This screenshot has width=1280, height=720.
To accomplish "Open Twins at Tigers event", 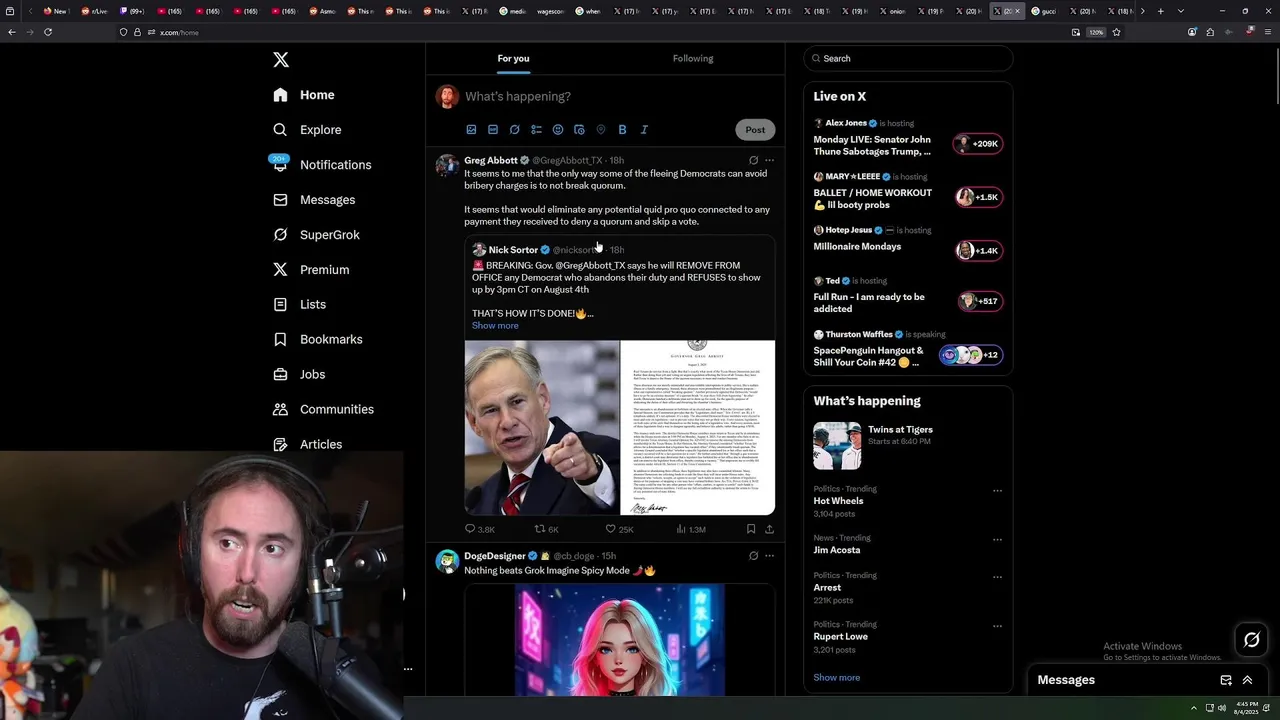I will (908, 445).
